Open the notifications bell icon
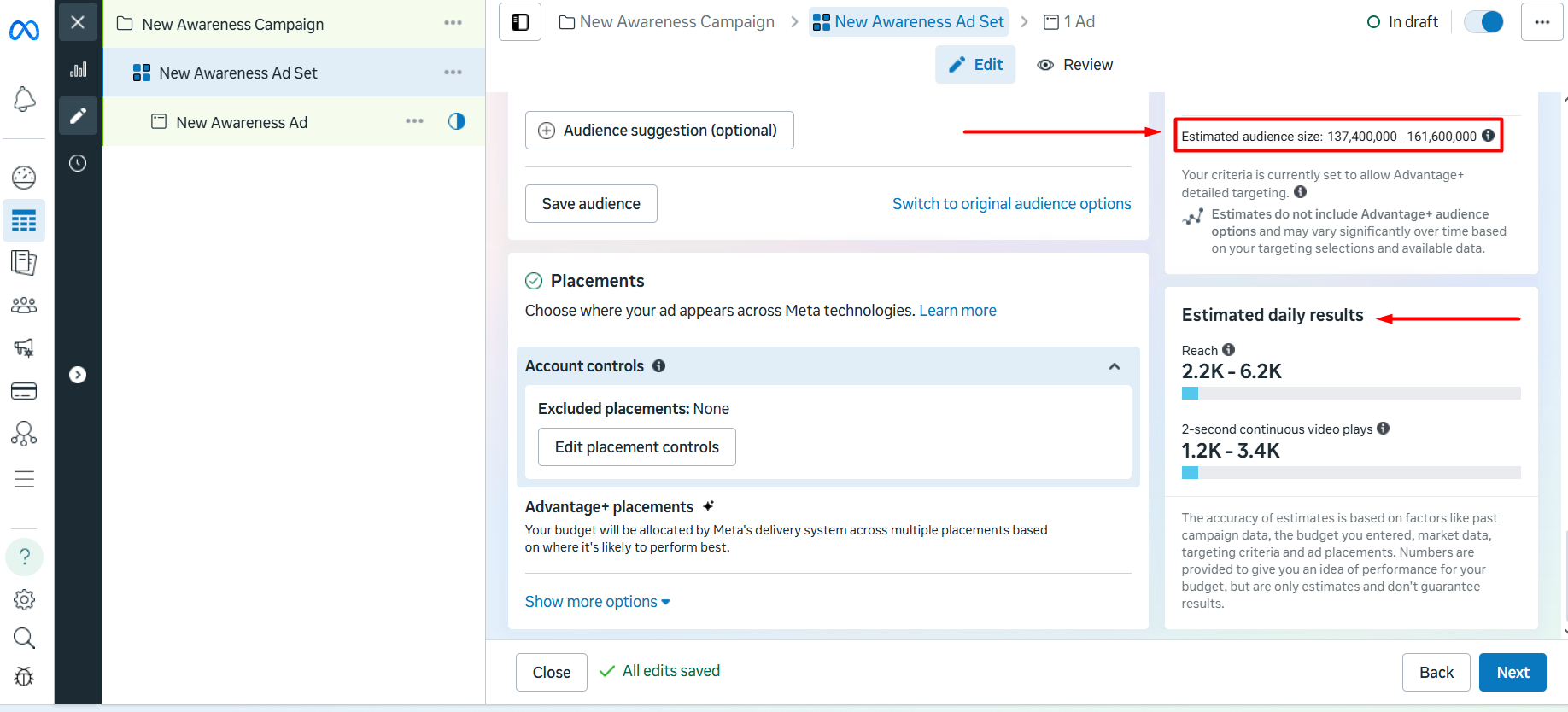The width and height of the screenshot is (1568, 712). [25, 99]
